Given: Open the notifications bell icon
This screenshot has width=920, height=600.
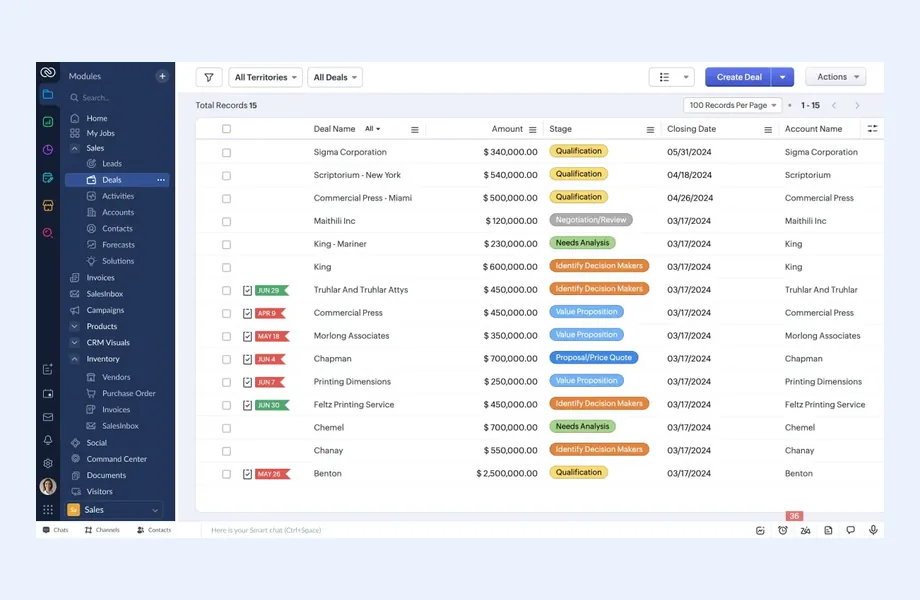Looking at the screenshot, I should click(x=48, y=440).
